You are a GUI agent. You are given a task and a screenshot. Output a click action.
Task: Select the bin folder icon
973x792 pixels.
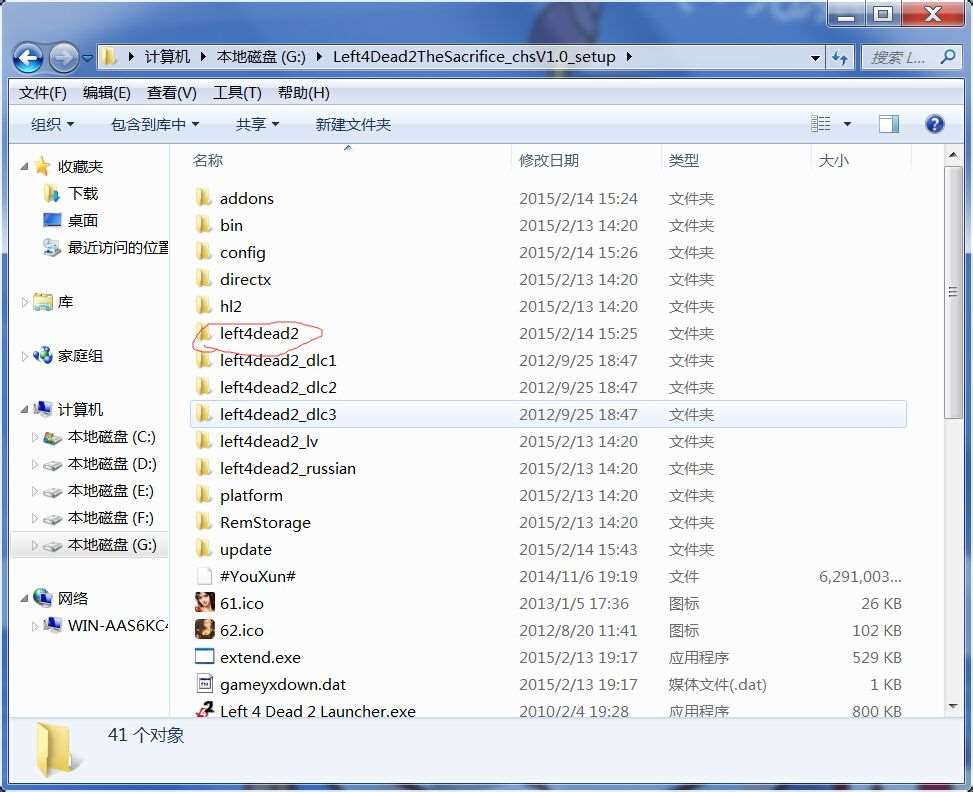click(x=204, y=225)
